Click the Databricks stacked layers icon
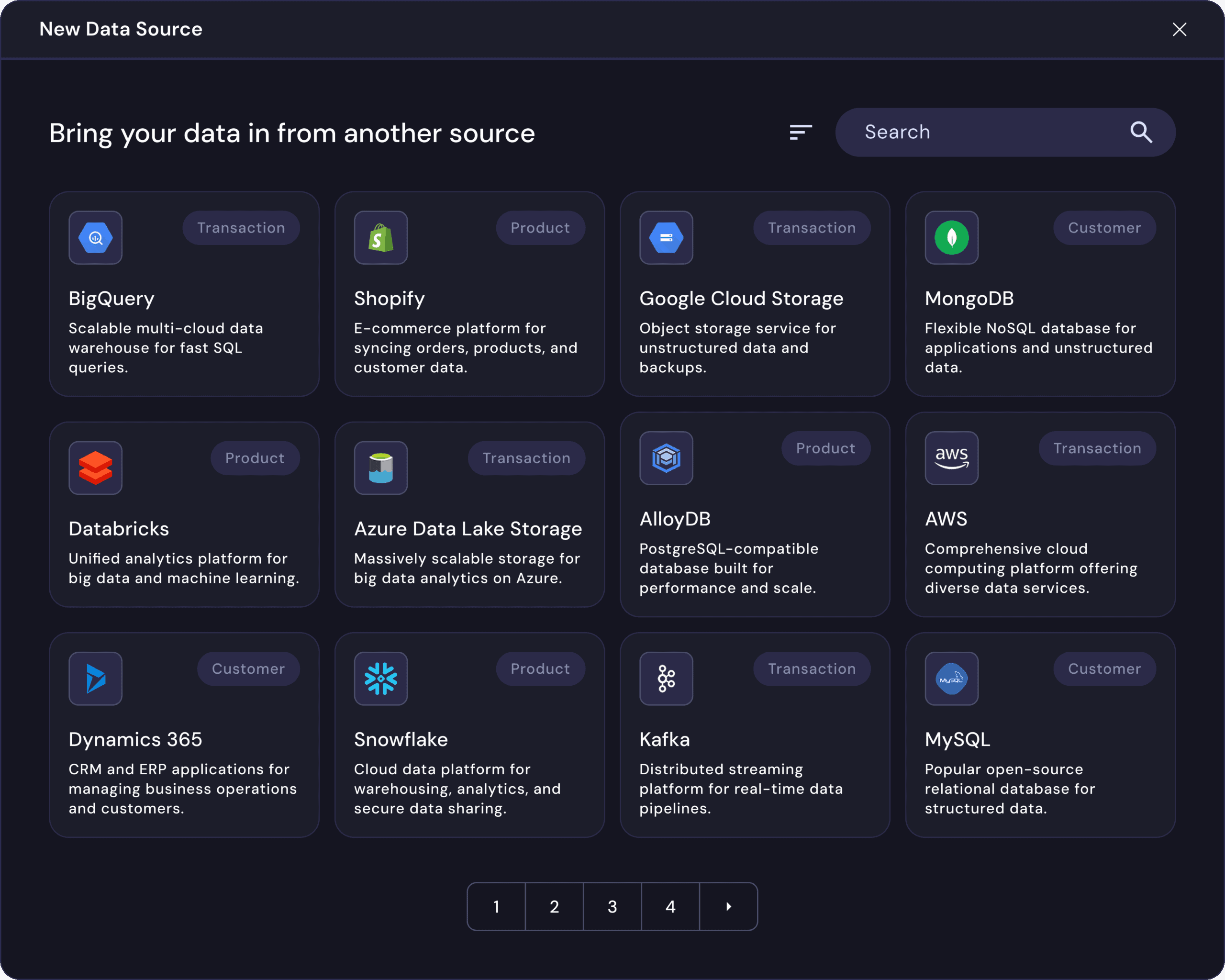 (95, 468)
